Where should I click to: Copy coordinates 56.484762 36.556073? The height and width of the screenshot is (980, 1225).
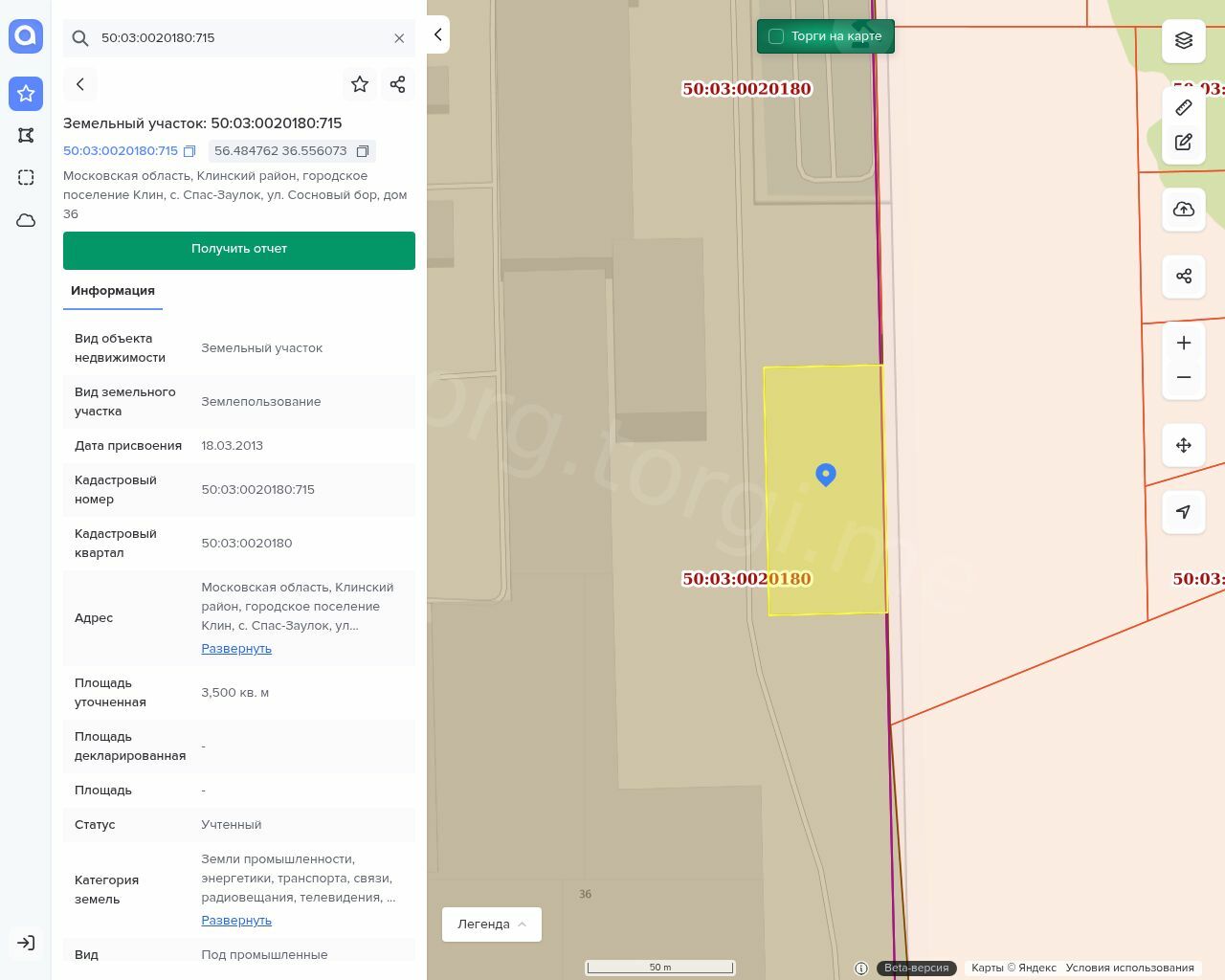(x=363, y=151)
